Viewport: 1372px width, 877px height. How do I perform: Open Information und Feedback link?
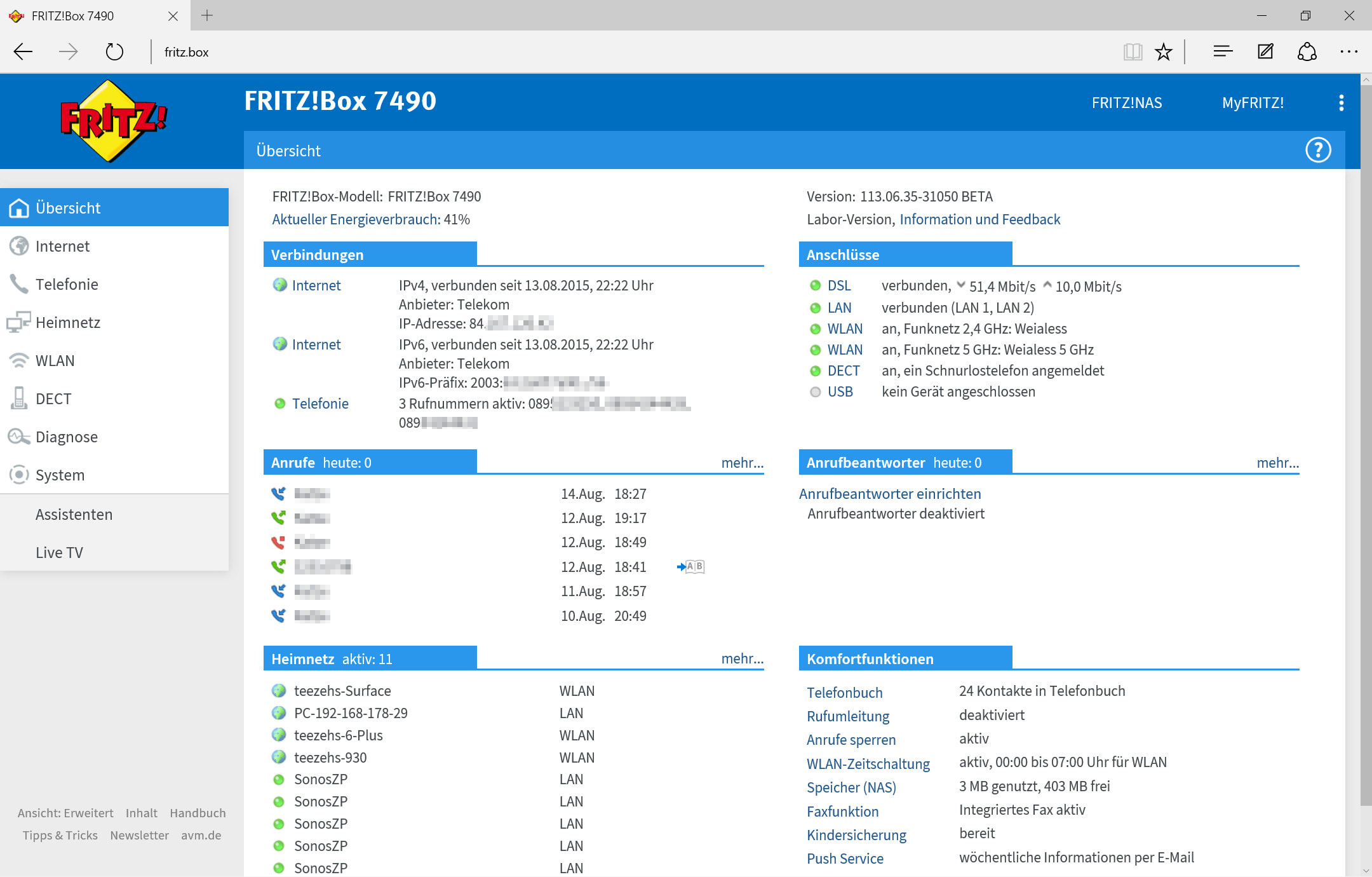[x=979, y=219]
